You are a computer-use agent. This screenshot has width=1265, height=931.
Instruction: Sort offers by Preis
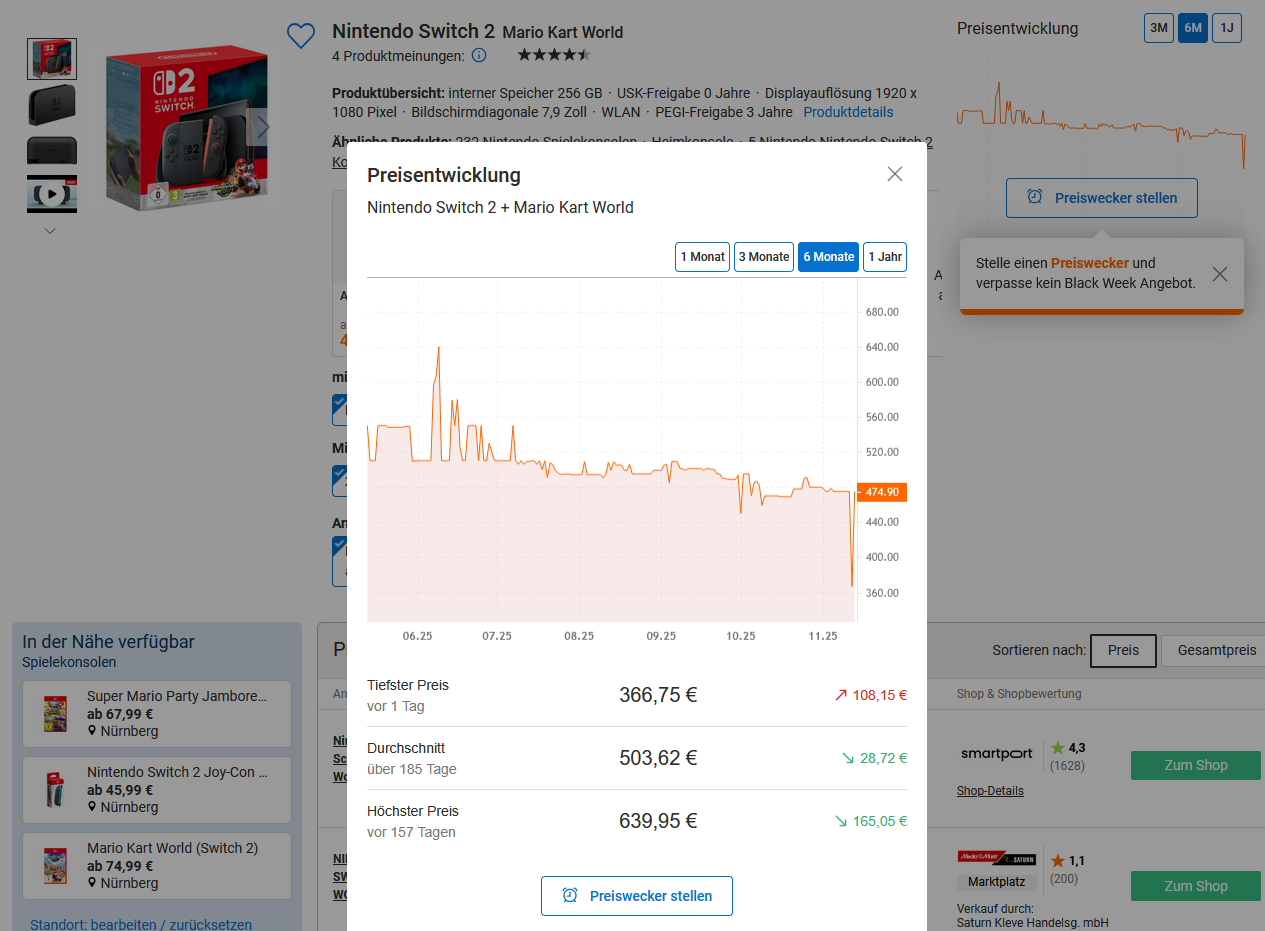[x=1123, y=650]
